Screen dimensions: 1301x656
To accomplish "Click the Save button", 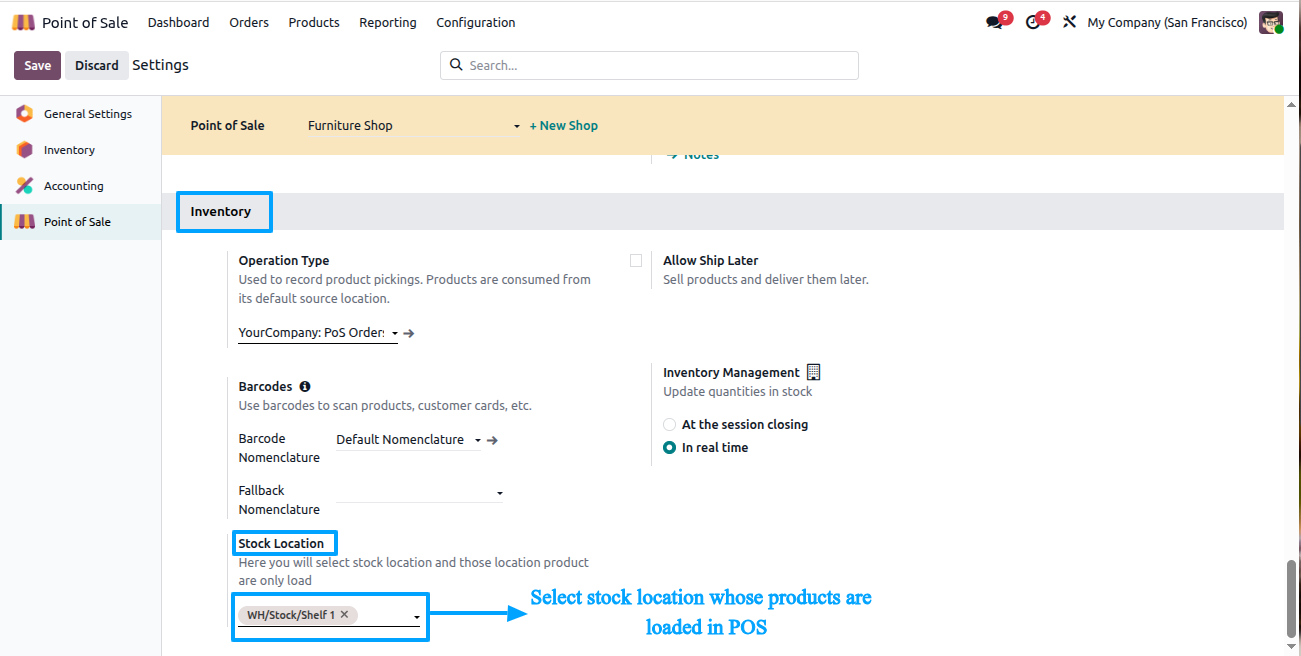I will [37, 65].
